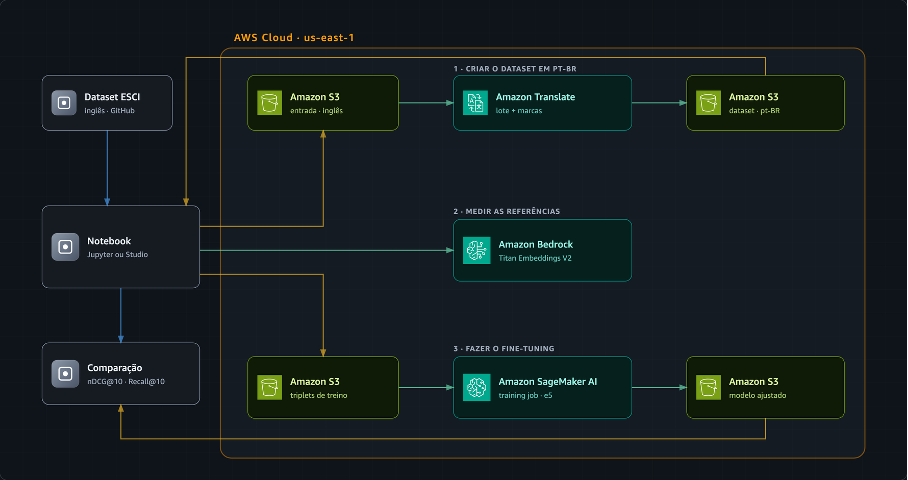Select the 'Comparação' title text

pyautogui.click(x=115, y=368)
